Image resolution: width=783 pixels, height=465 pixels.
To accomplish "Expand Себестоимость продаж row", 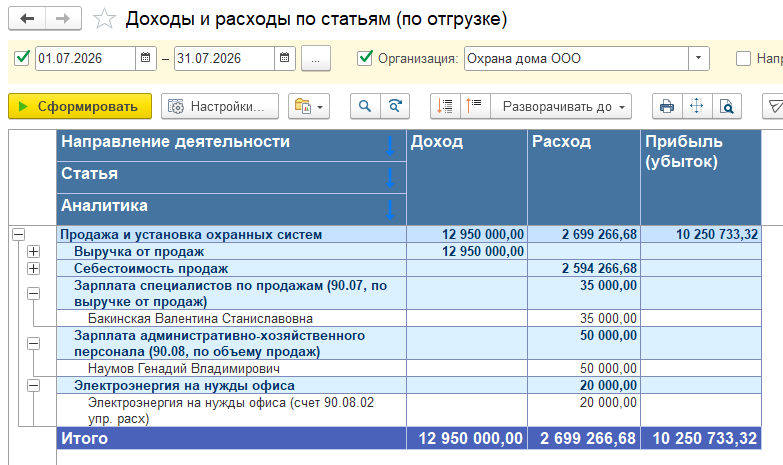I will pos(33,268).
